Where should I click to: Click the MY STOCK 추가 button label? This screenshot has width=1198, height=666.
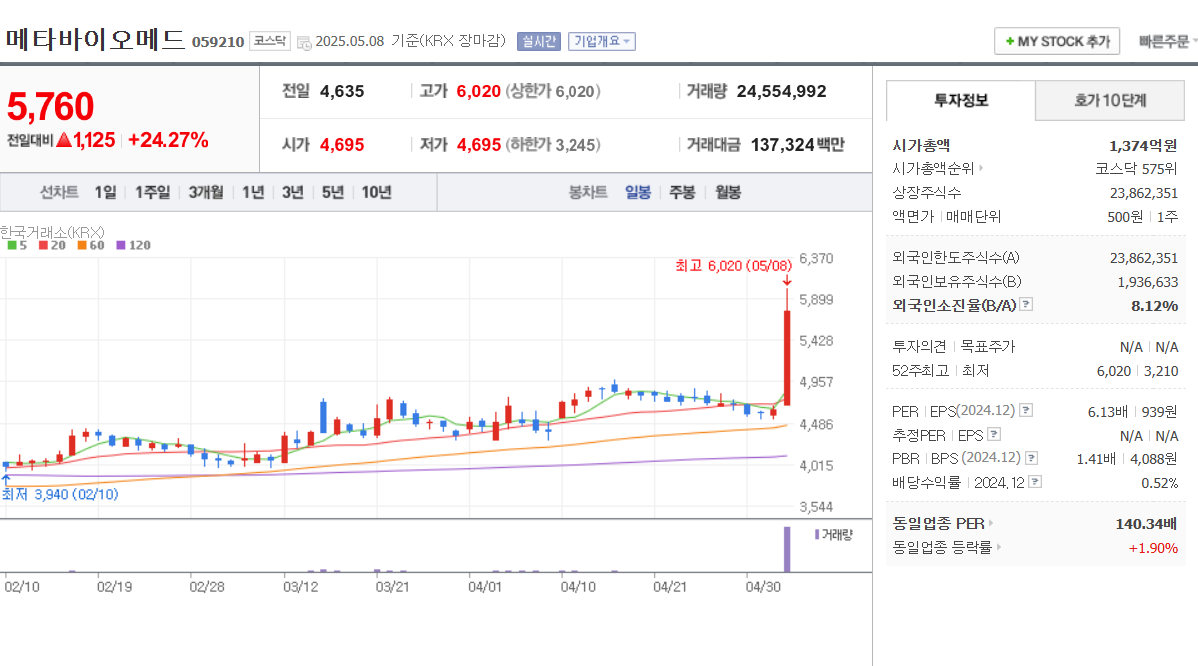point(1064,41)
